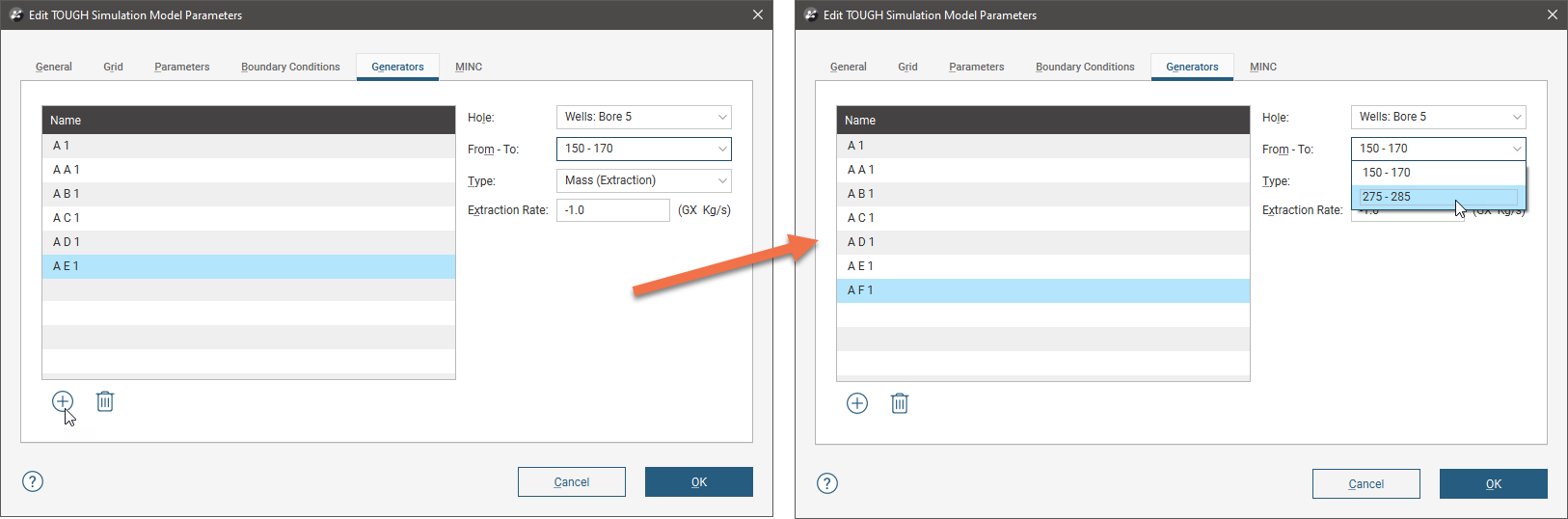Open help with question mark icon in right dialog
The height and width of the screenshot is (519, 1568).
[x=827, y=483]
